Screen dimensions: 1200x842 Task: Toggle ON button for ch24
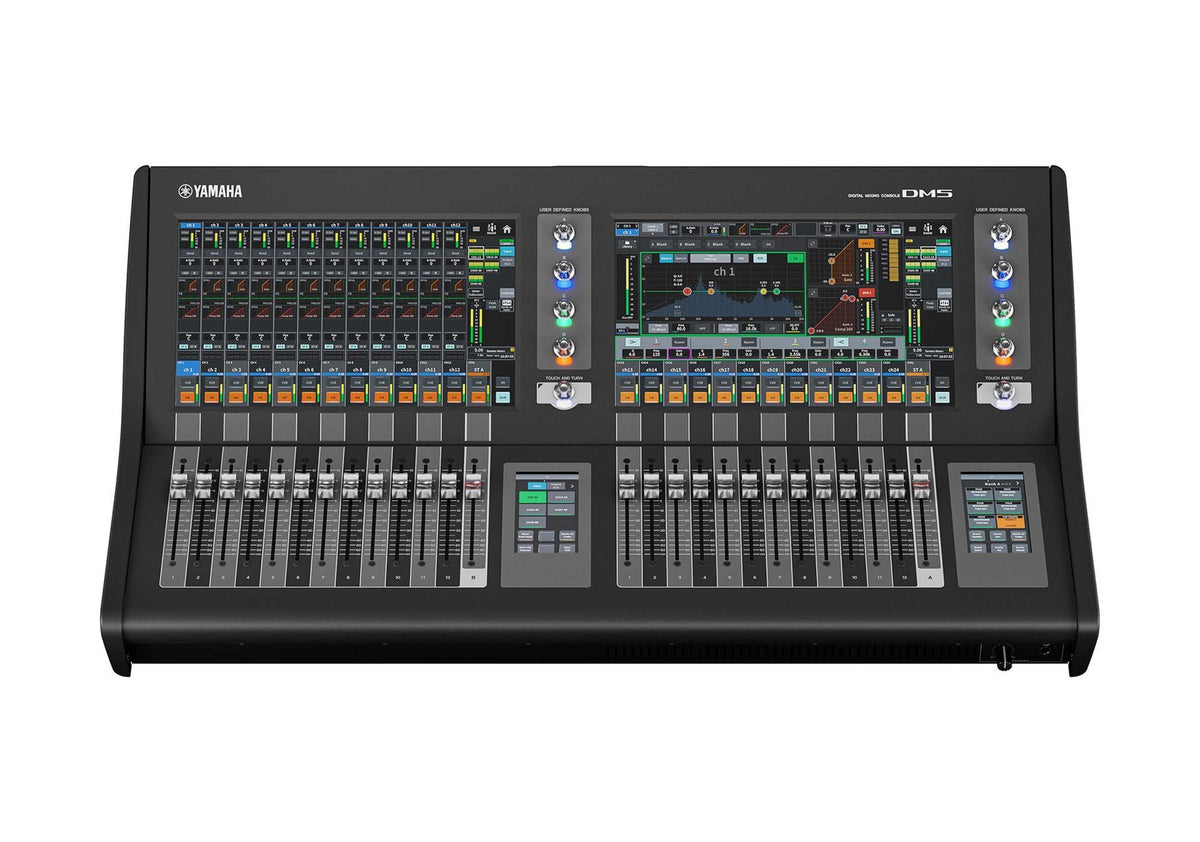coord(893,397)
